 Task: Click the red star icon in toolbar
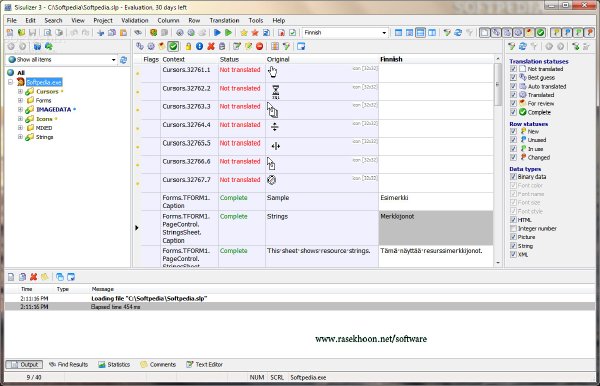[255, 33]
